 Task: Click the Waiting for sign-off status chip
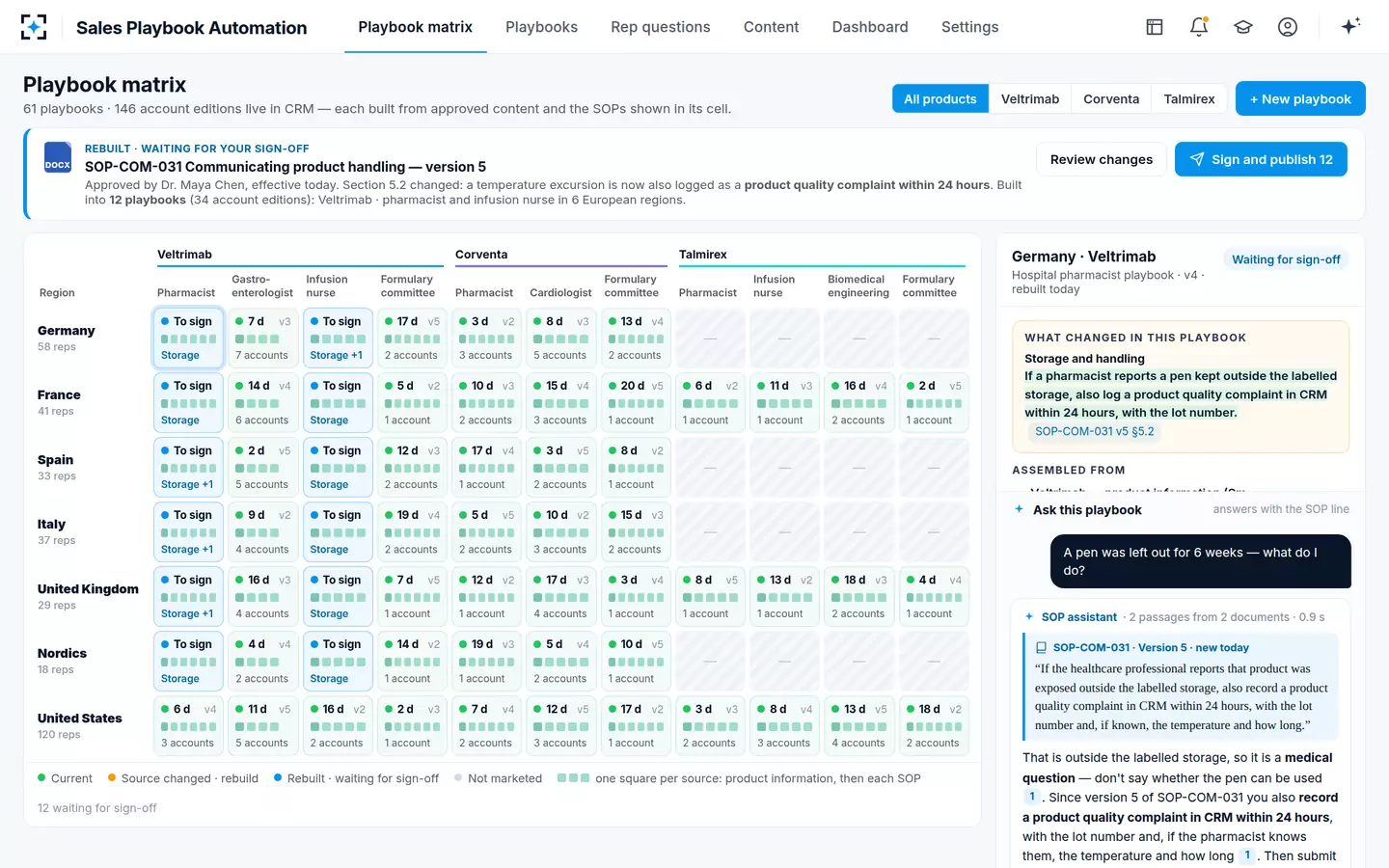1286,259
